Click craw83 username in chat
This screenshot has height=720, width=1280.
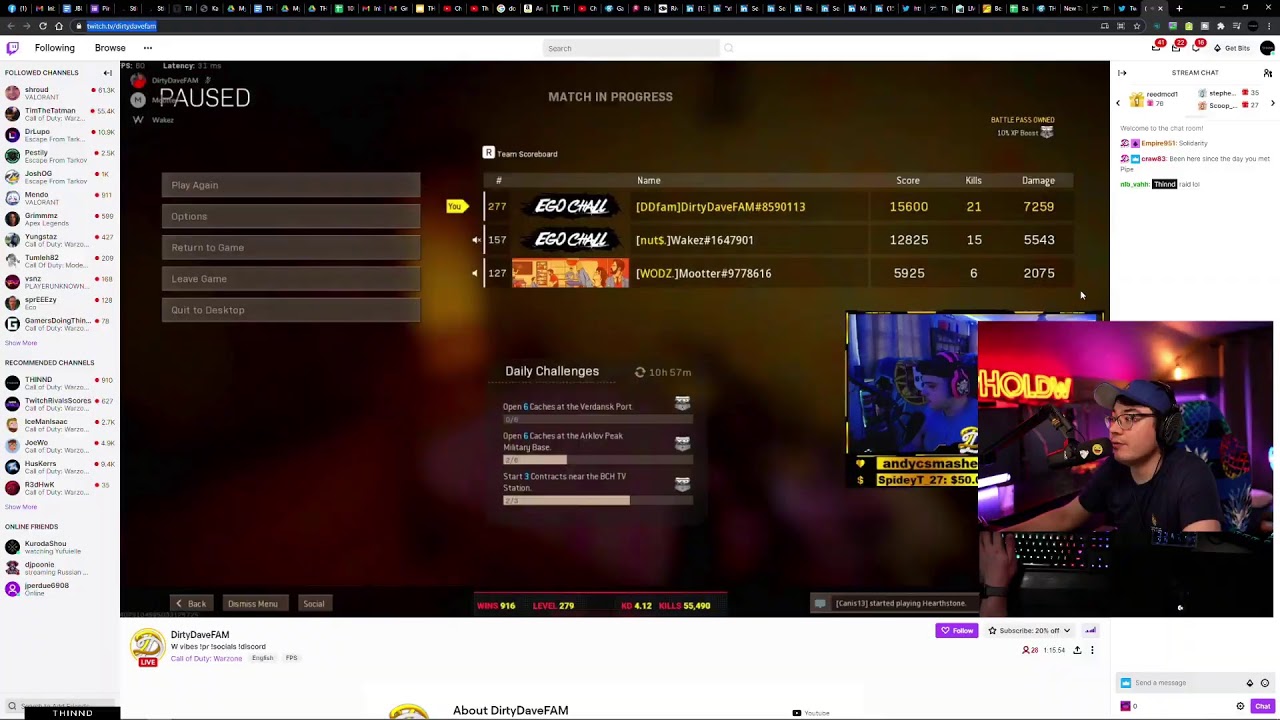[1153, 158]
